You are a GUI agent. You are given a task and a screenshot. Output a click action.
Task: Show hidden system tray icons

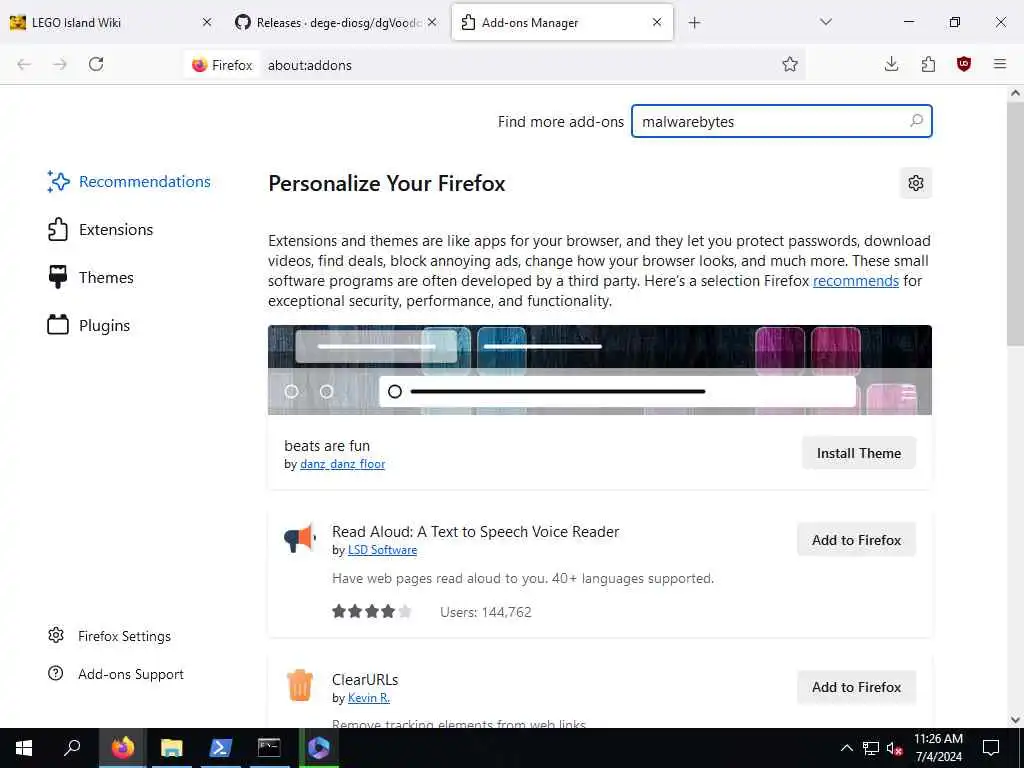click(x=846, y=748)
